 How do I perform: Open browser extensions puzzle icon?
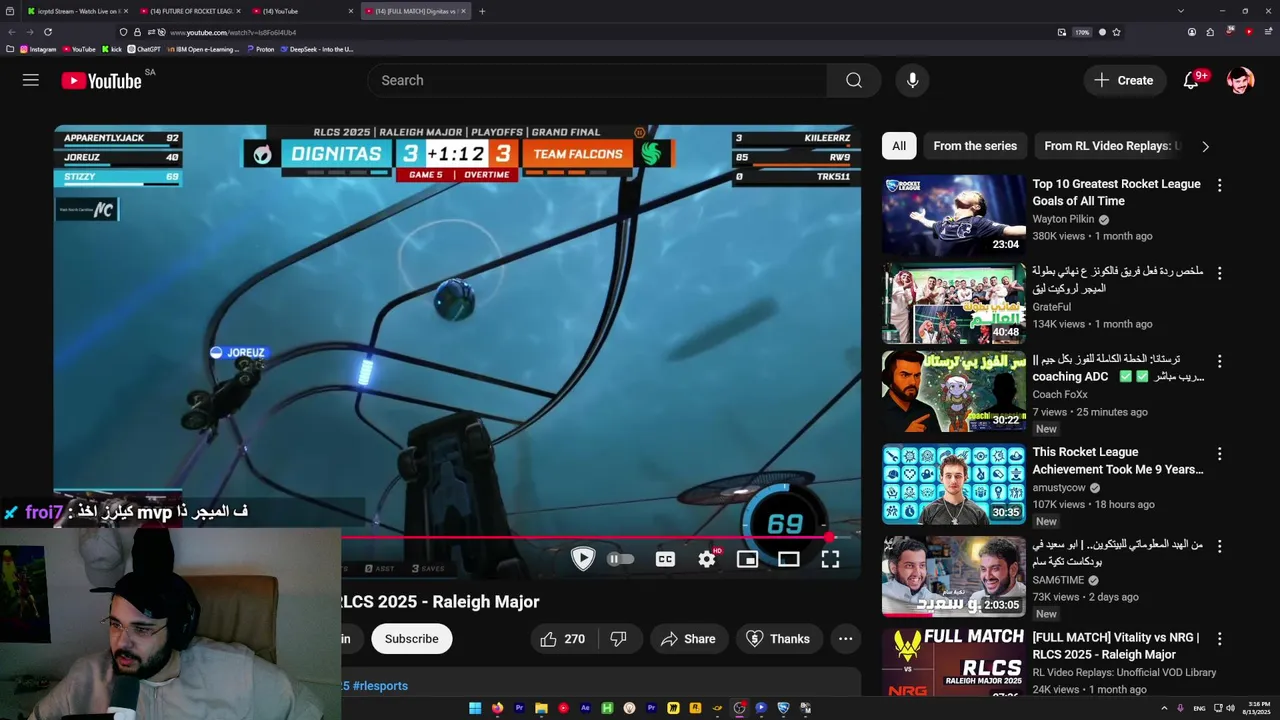coord(1210,32)
